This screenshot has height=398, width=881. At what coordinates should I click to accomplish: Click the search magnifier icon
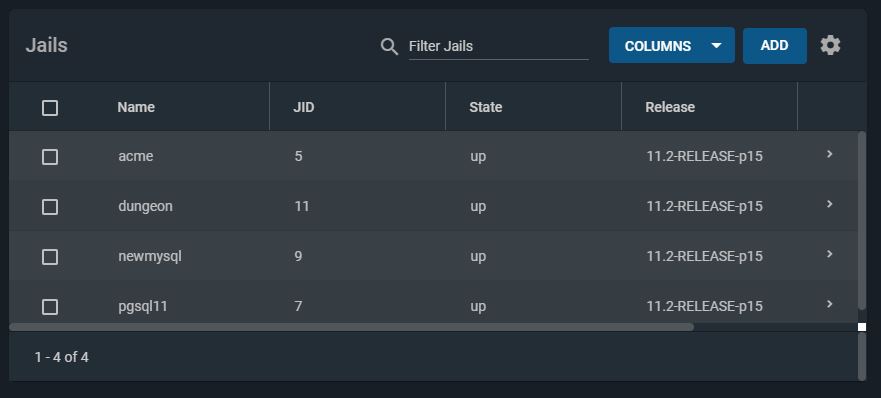tap(389, 46)
